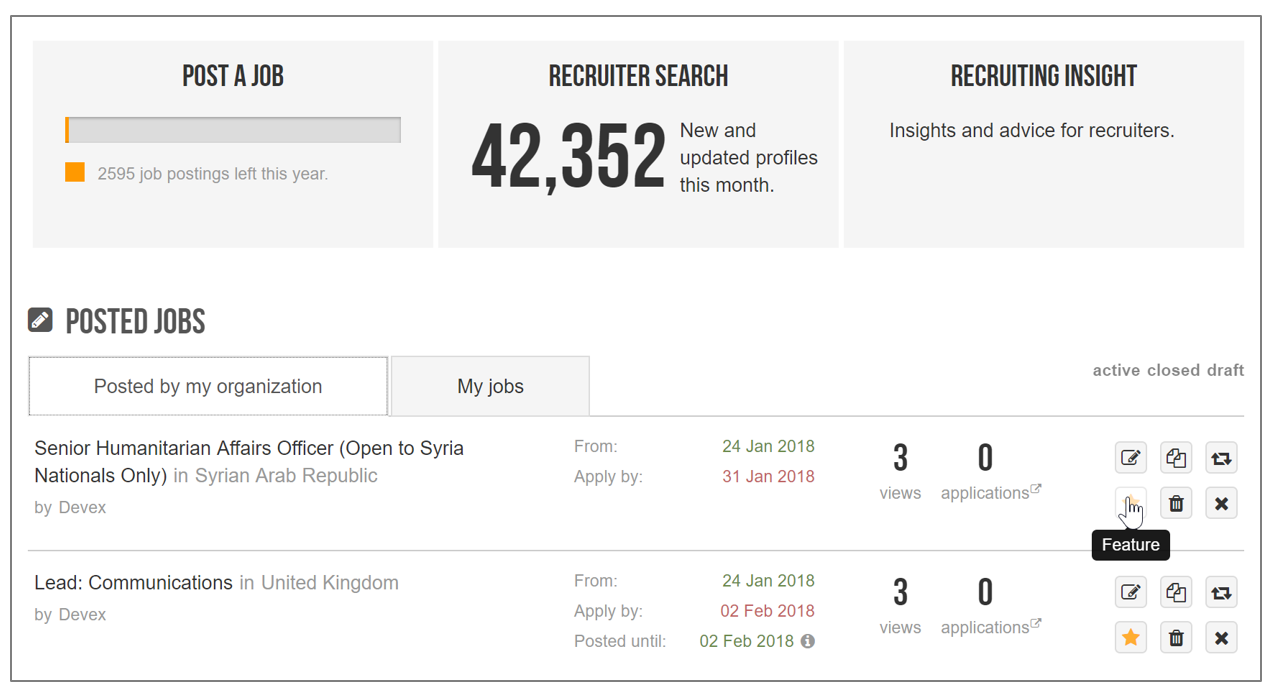Delete the Lead: Communications job
The width and height of the screenshot is (1270, 687).
click(1176, 637)
